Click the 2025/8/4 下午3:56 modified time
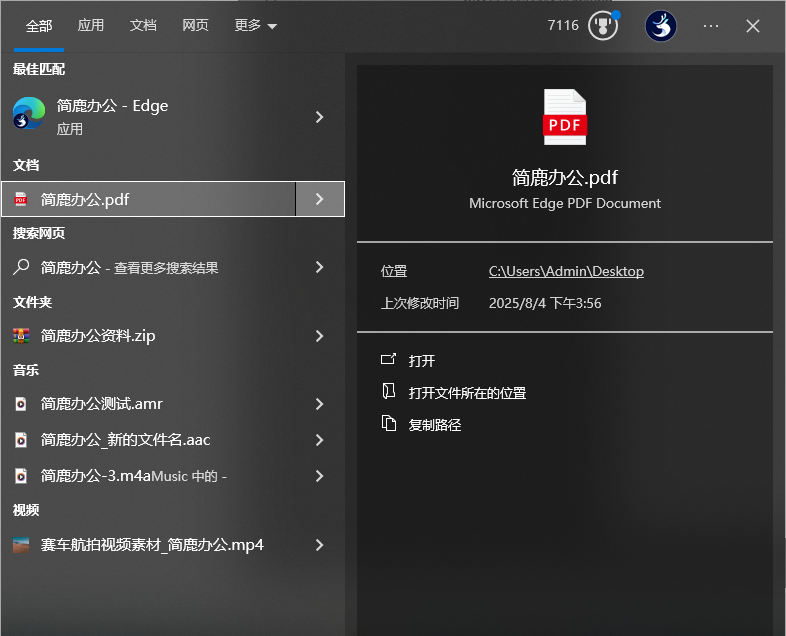This screenshot has width=786, height=636. click(x=545, y=303)
